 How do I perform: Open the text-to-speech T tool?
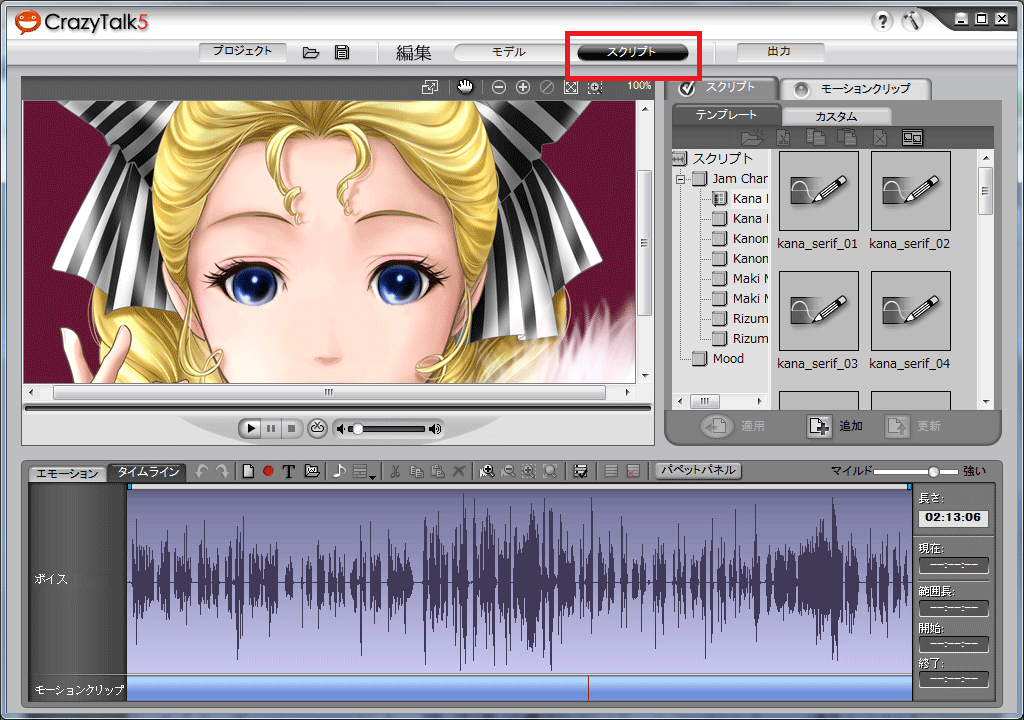tap(289, 471)
